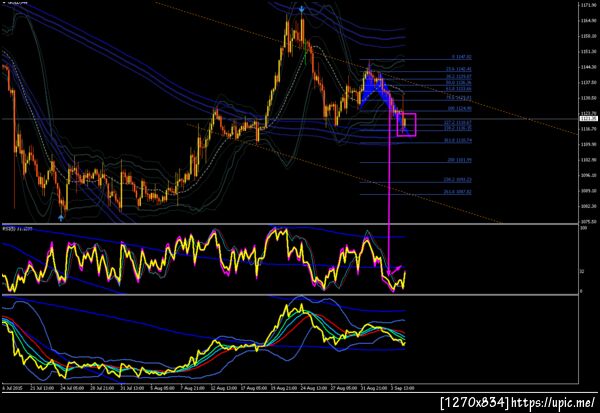Select the Fibonacci 100 level label
This screenshot has height=413, width=600.
point(460,109)
